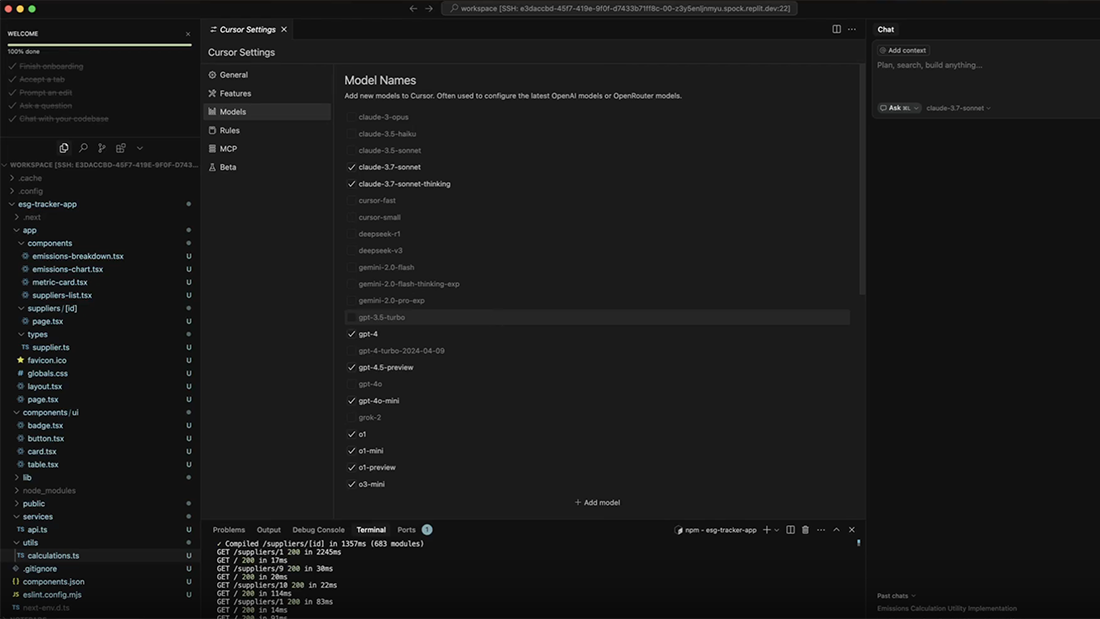Split the editor to the right

pyautogui.click(x=836, y=29)
